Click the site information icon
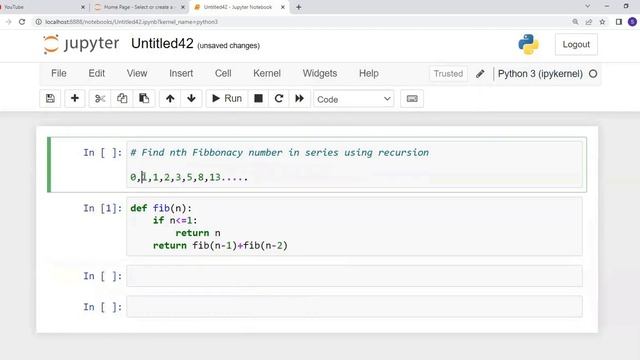Image resolution: width=640 pixels, height=360 pixels. pos(38,22)
